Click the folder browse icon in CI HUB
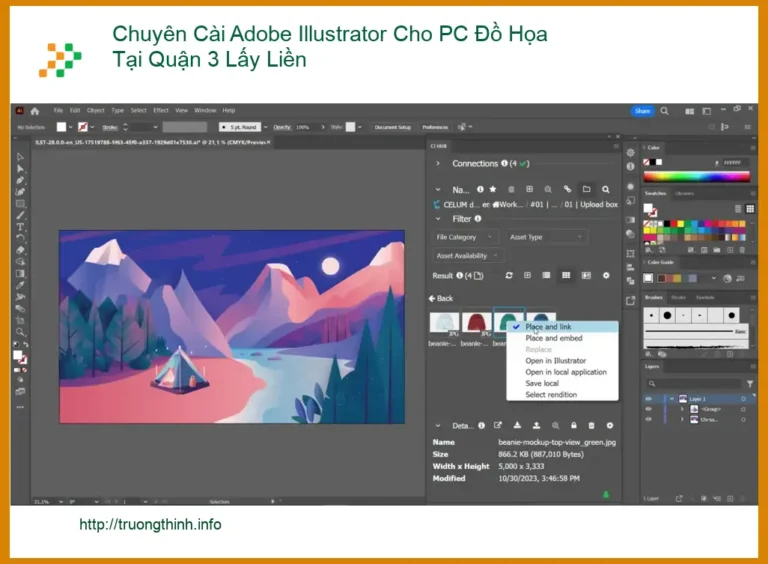The image size is (768, 564). [x=586, y=189]
